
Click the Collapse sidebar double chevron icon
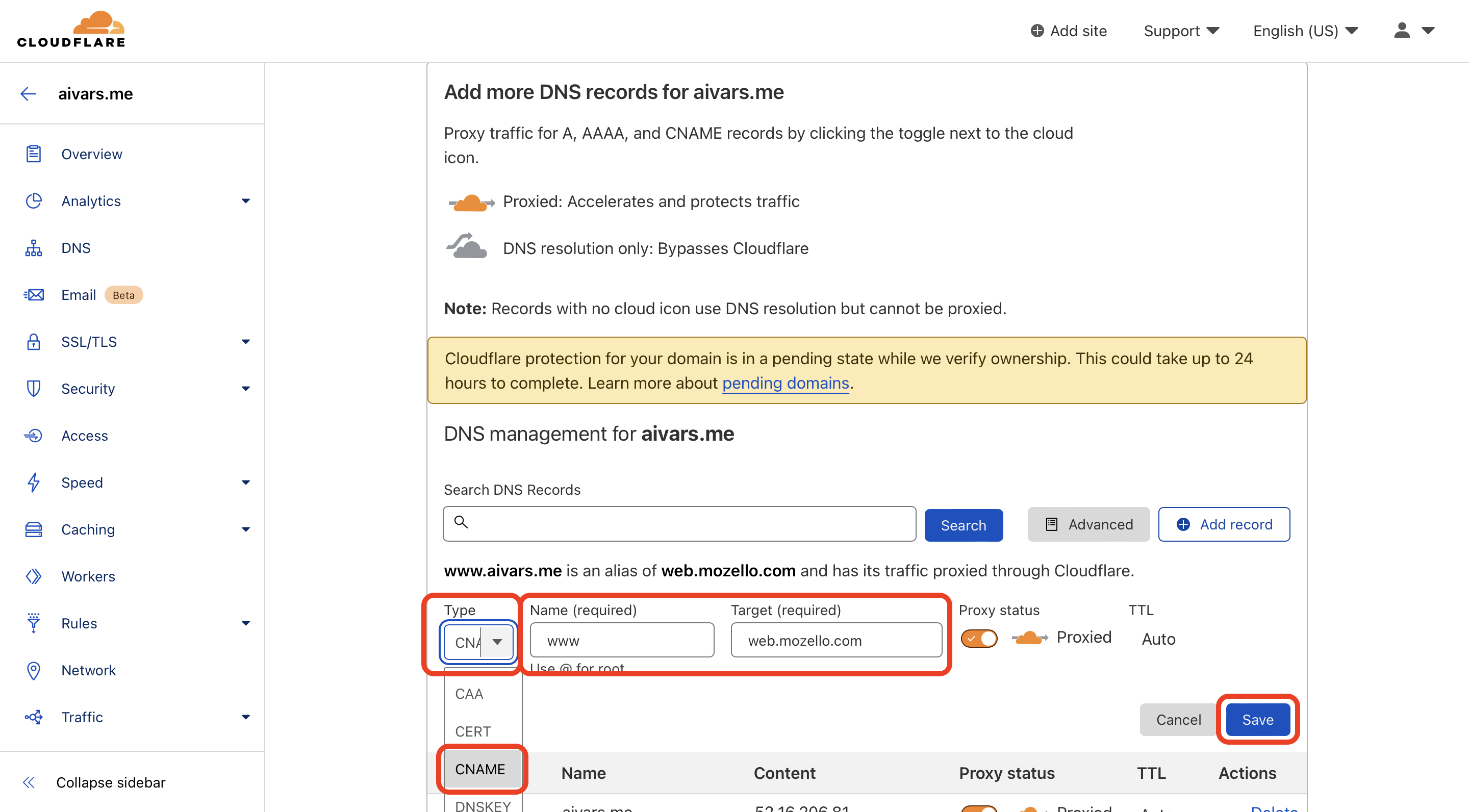(29, 782)
